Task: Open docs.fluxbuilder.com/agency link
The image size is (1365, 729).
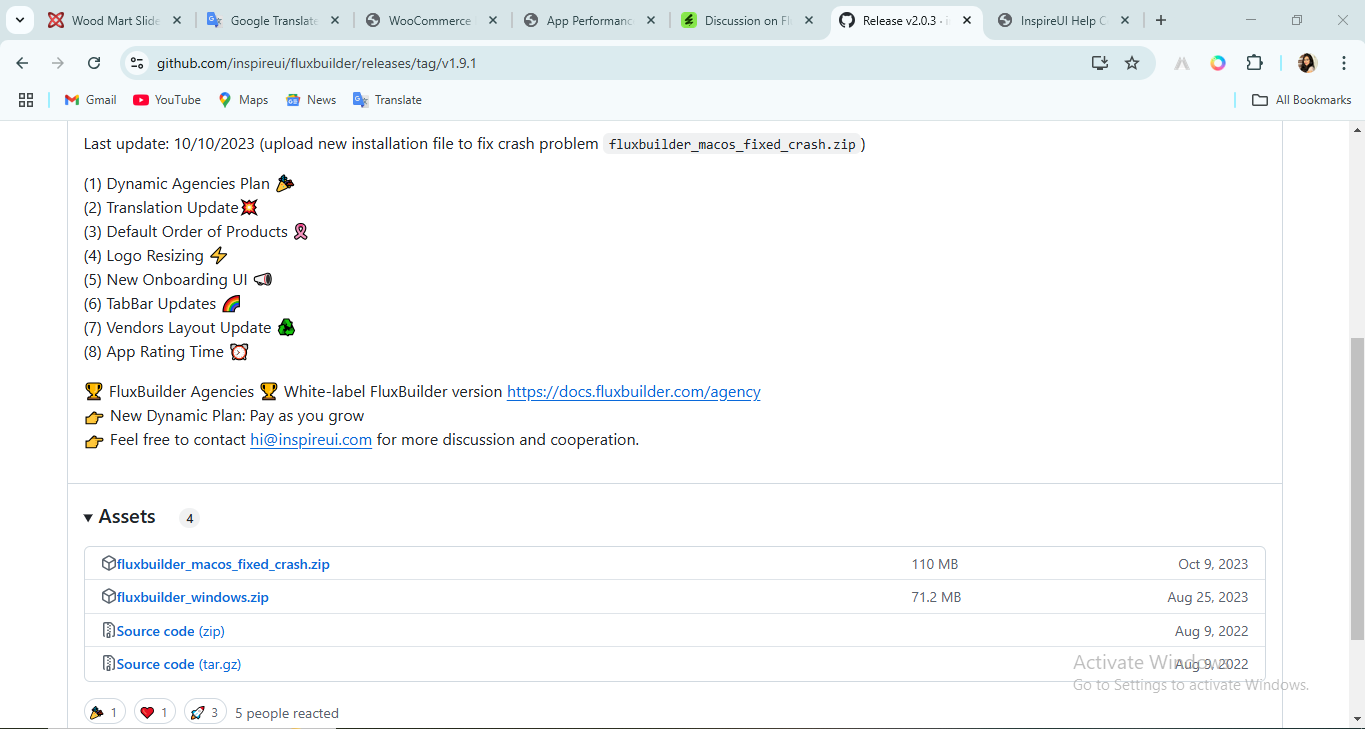Action: [x=633, y=392]
